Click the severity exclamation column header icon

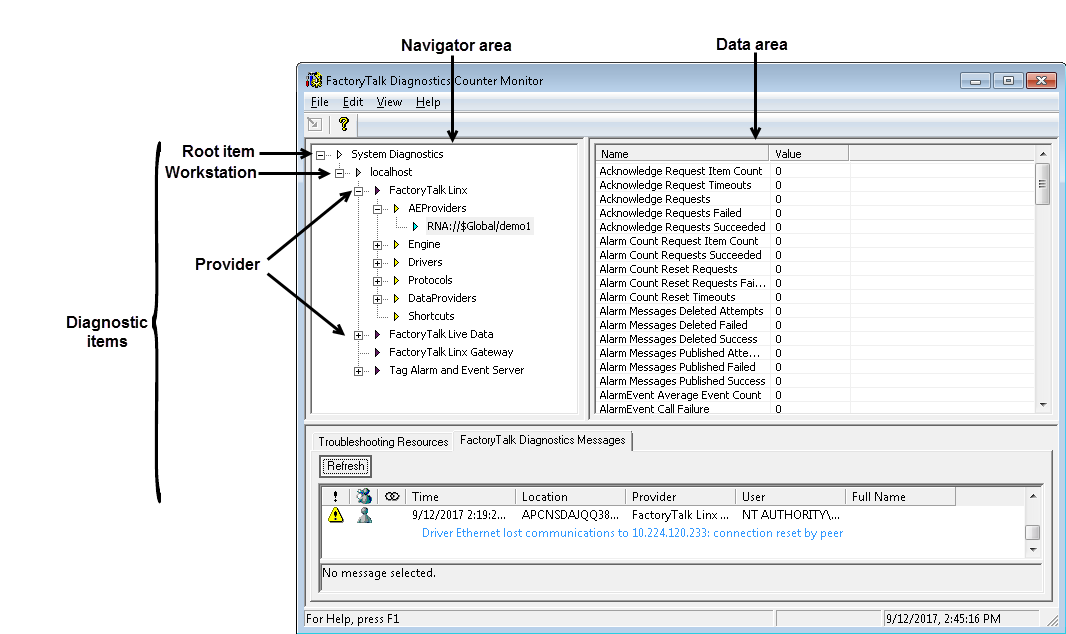pyautogui.click(x=335, y=496)
